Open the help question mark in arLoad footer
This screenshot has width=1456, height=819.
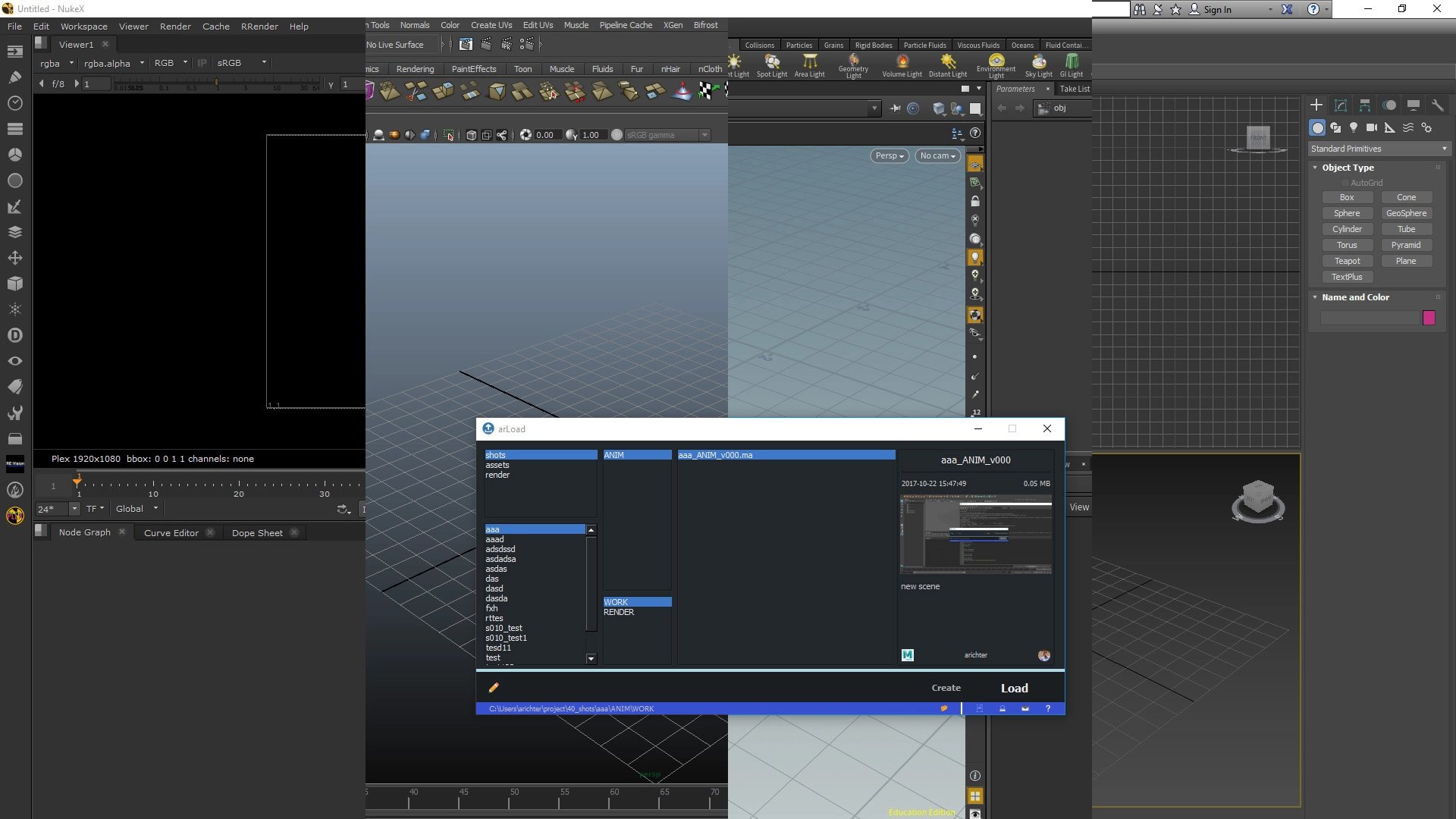tap(1048, 708)
